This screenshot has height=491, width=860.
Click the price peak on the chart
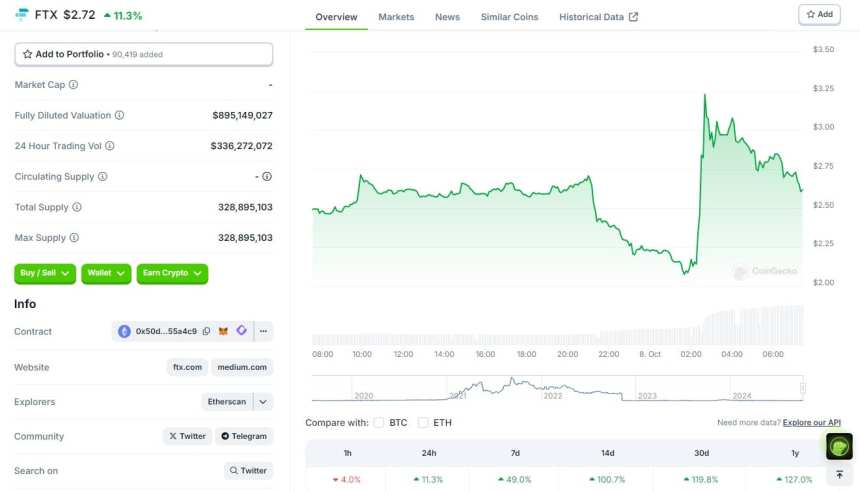(x=705, y=95)
